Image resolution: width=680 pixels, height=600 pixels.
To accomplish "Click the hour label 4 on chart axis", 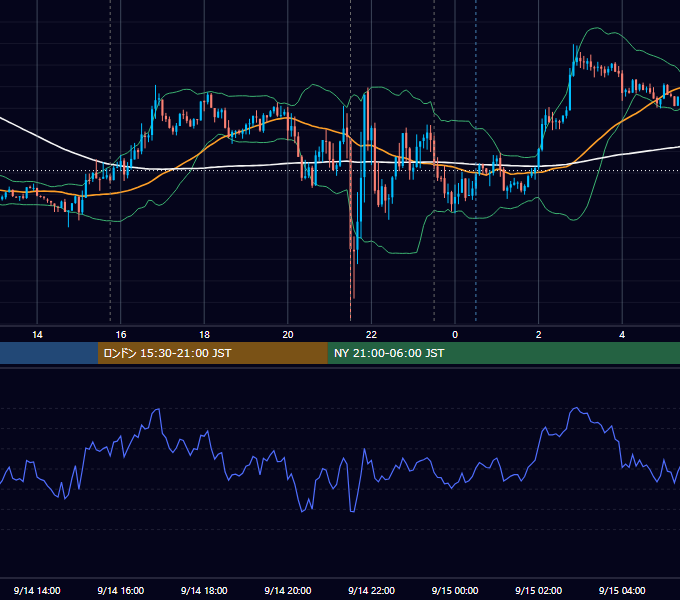I will [x=622, y=335].
